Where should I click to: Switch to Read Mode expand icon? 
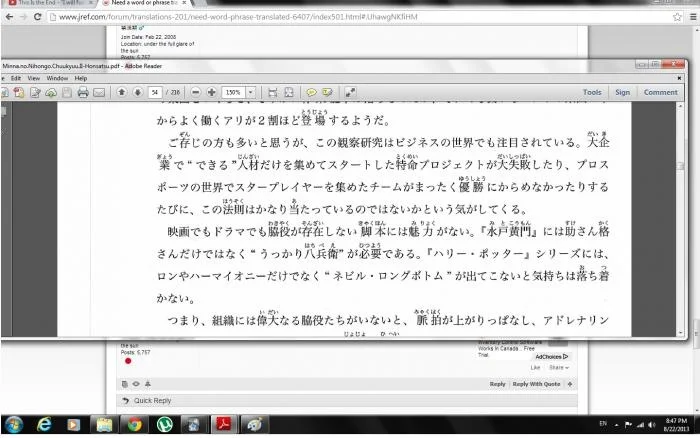click(x=350, y=92)
